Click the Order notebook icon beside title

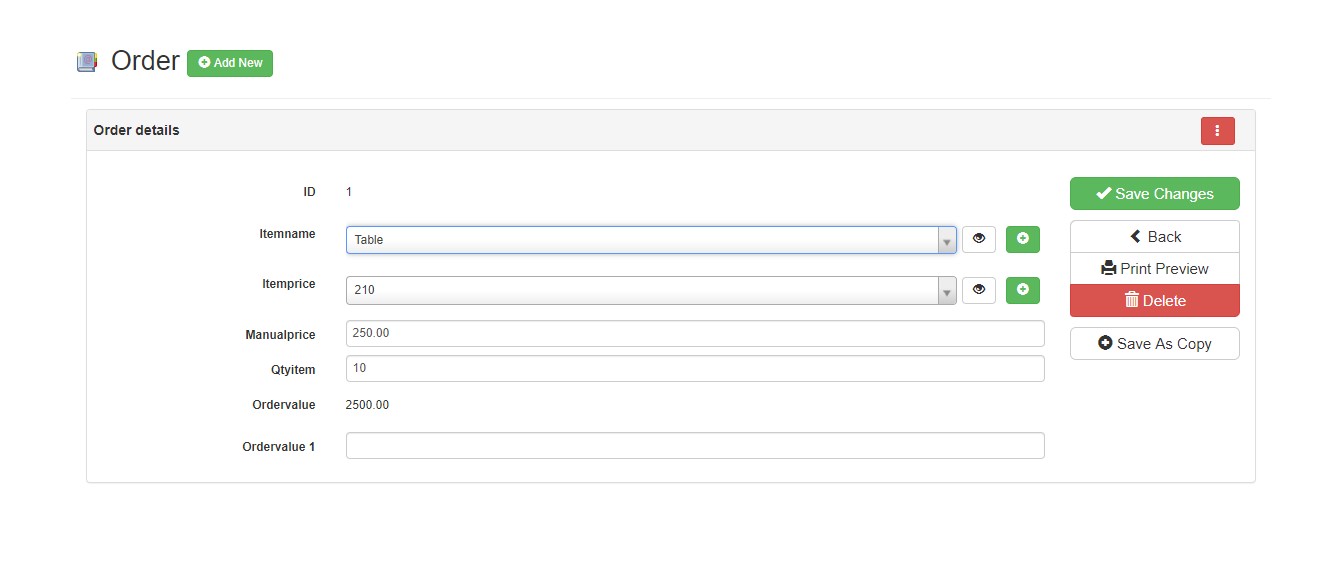(x=87, y=62)
